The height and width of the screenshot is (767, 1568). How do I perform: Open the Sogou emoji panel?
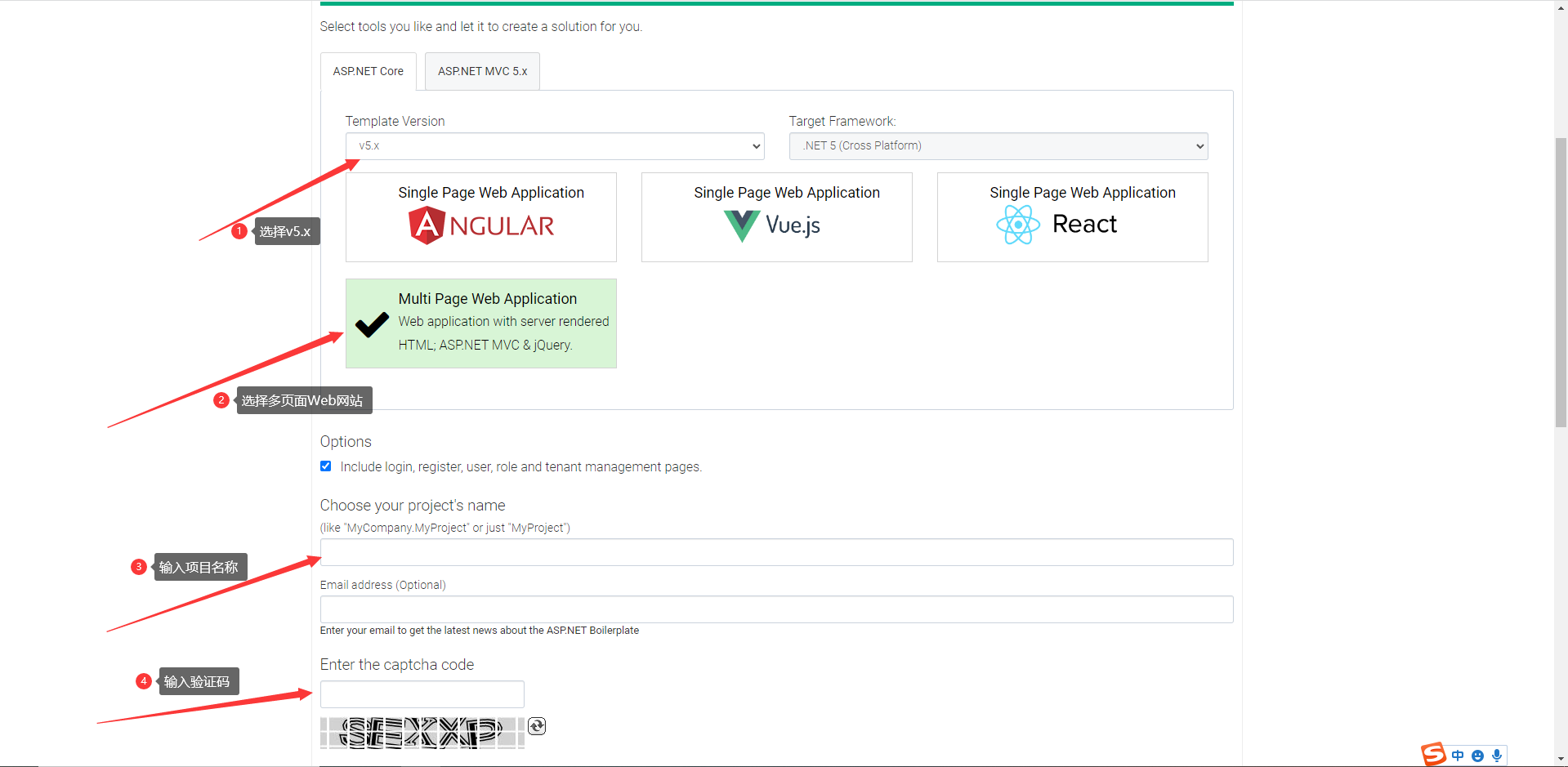point(1477,756)
